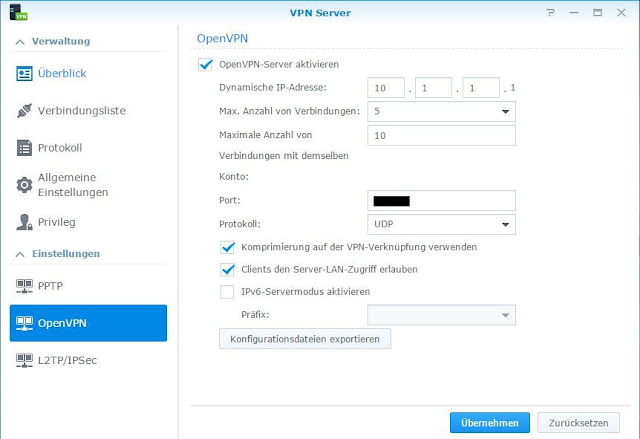The image size is (640, 439).
Task: Open the Präfix dropdown
Action: (441, 315)
